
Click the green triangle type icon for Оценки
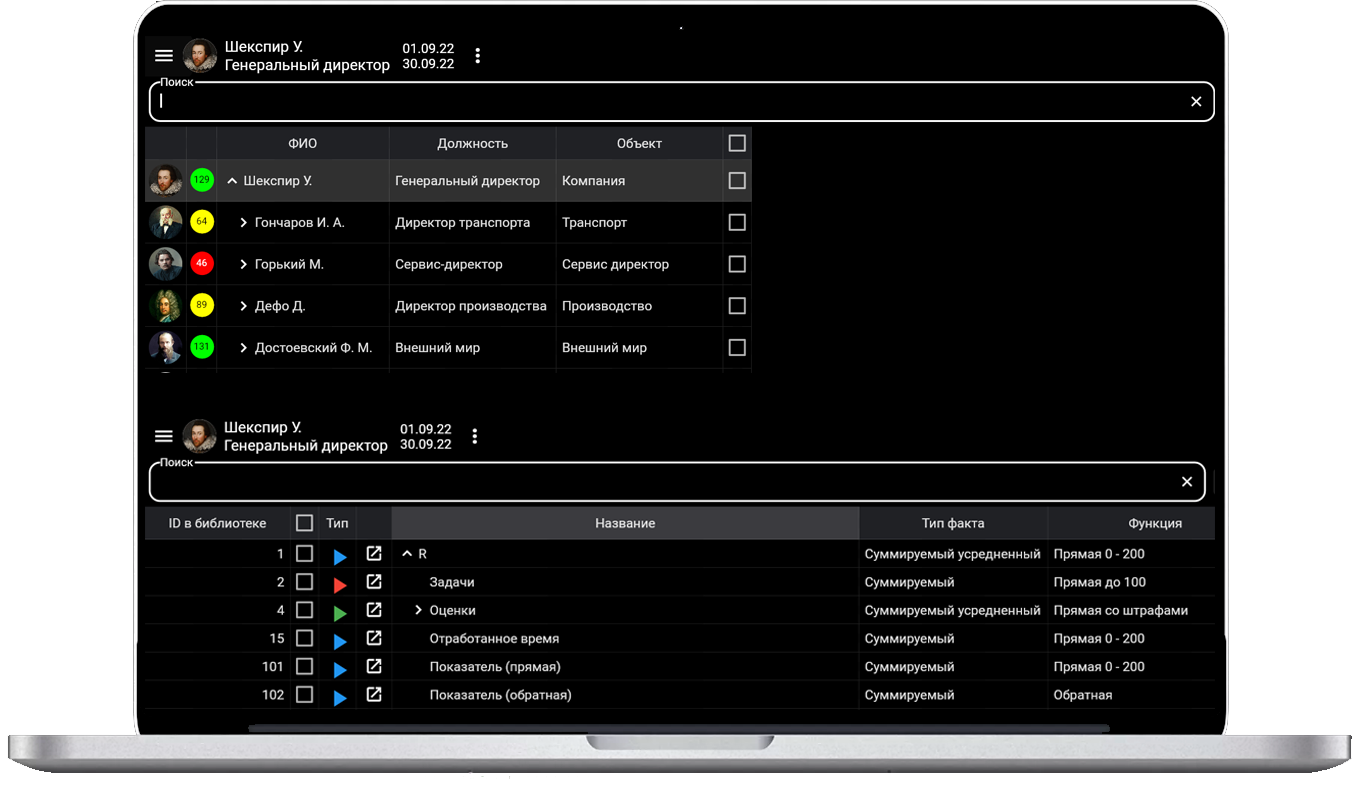click(x=340, y=611)
